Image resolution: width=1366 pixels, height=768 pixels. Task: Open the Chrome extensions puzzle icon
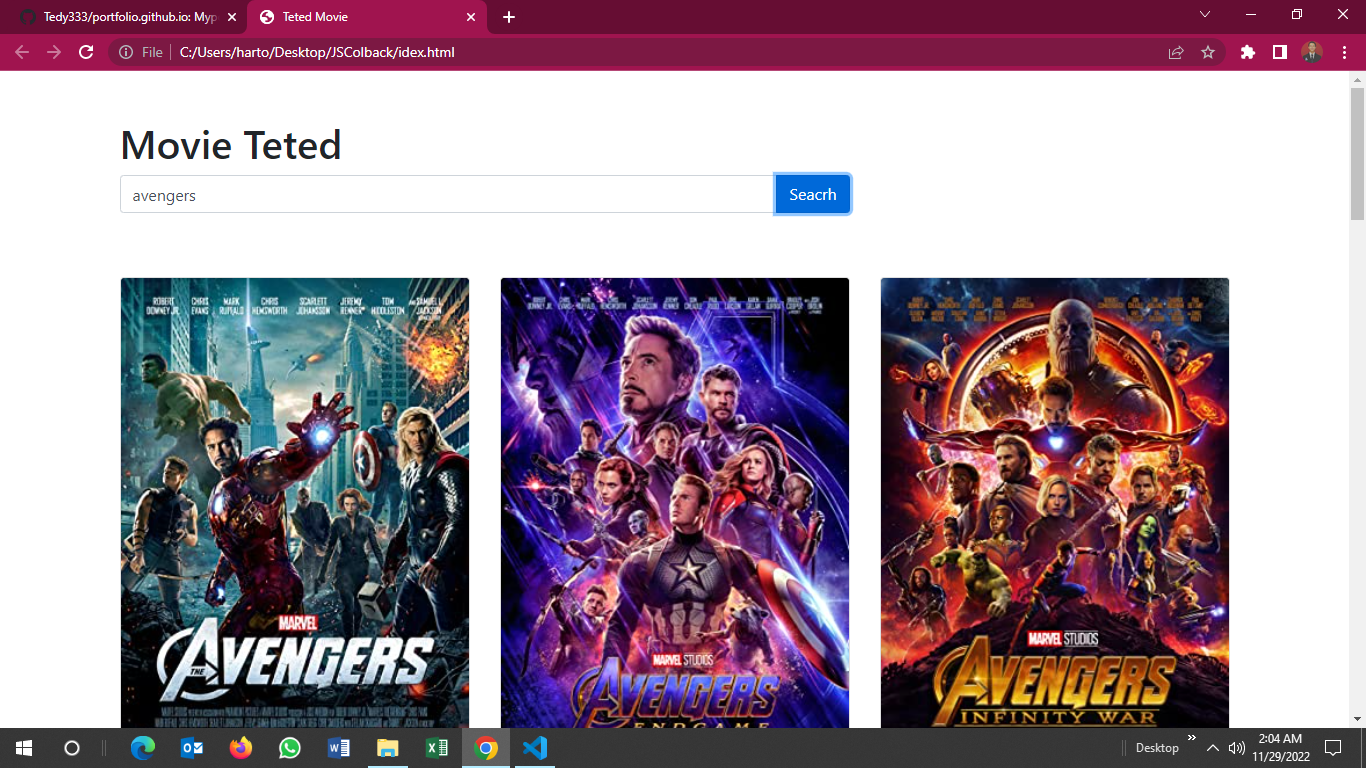(x=1248, y=52)
